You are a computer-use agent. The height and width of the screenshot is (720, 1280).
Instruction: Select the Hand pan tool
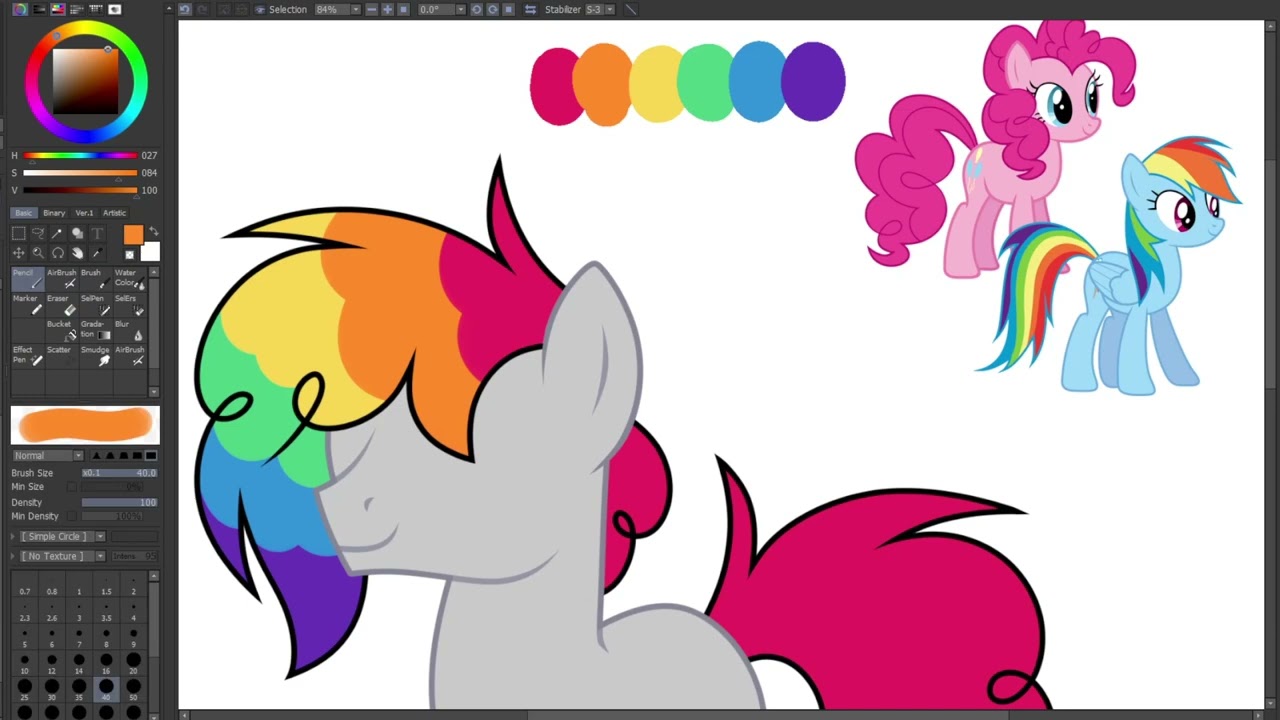pos(77,253)
